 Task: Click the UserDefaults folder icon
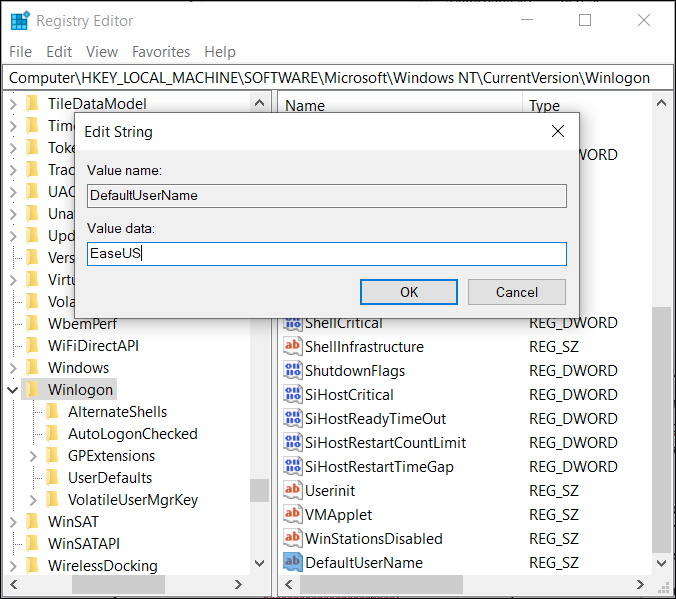coord(52,477)
